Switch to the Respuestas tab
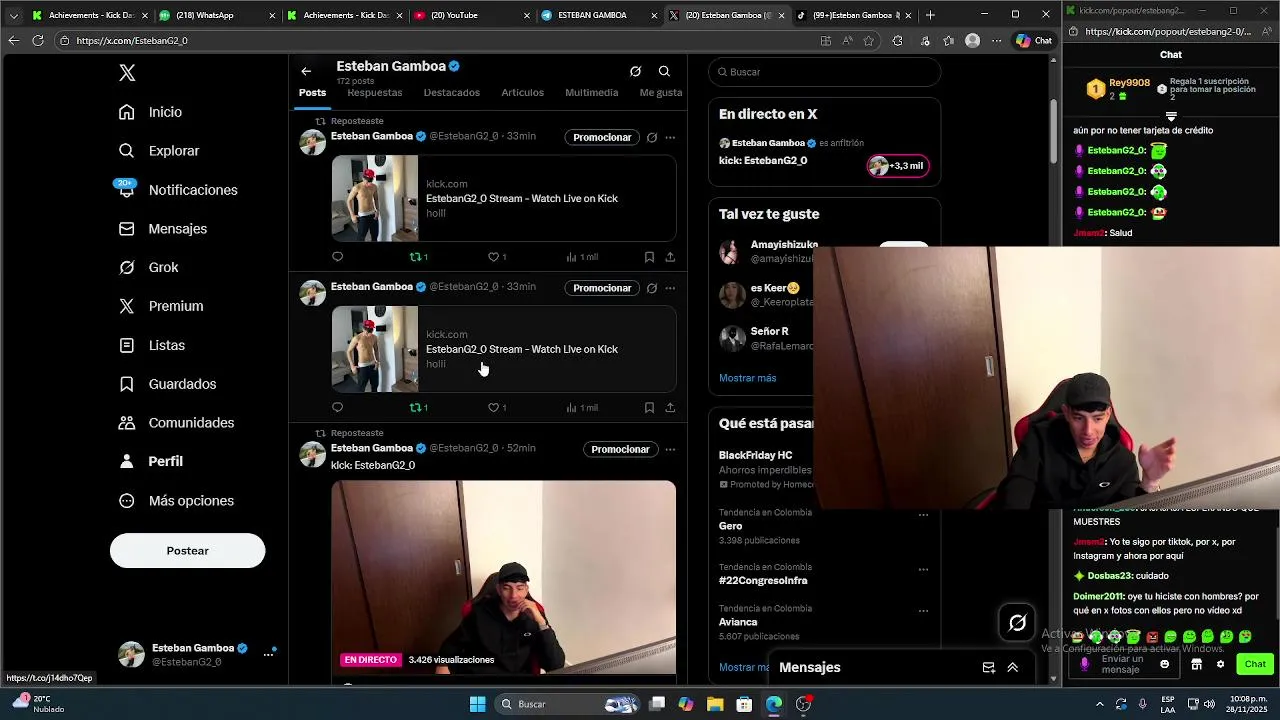The height and width of the screenshot is (720, 1280). click(x=375, y=92)
